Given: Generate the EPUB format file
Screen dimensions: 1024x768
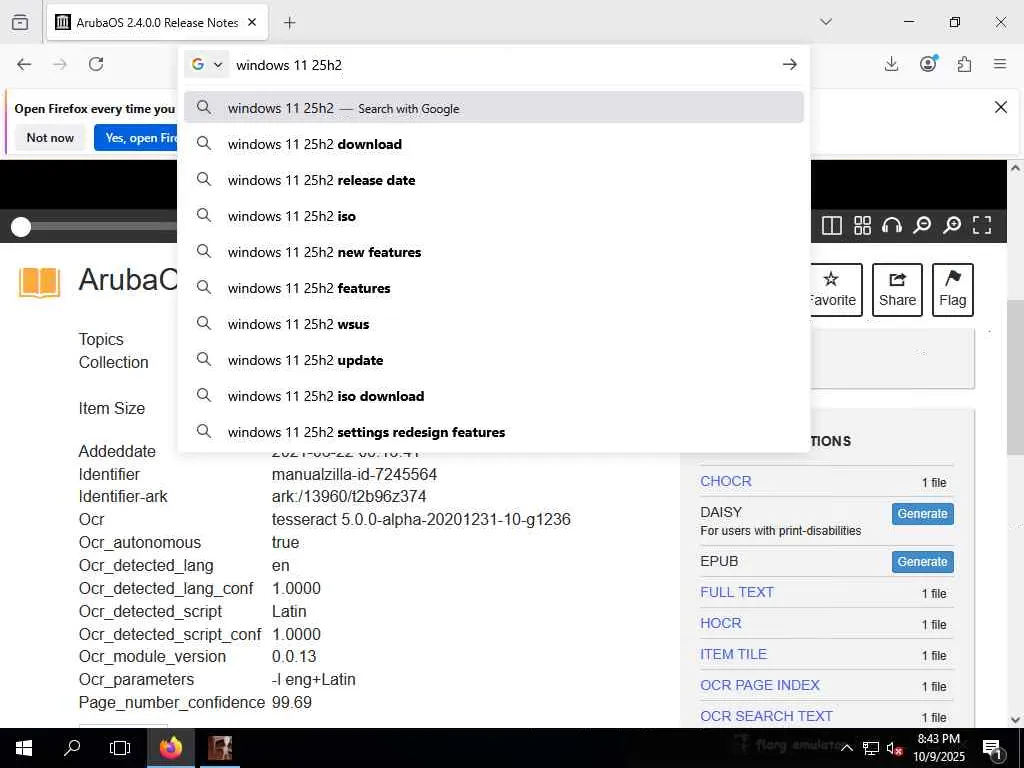Looking at the screenshot, I should pyautogui.click(x=922, y=562).
